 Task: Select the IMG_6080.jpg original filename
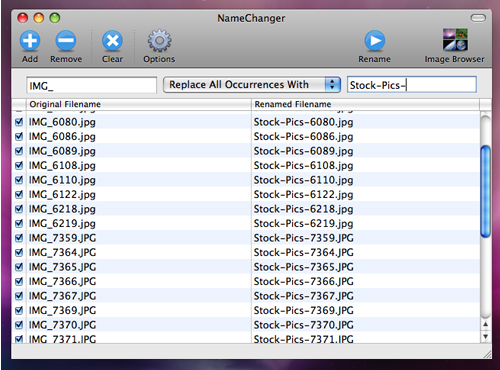(x=62, y=122)
